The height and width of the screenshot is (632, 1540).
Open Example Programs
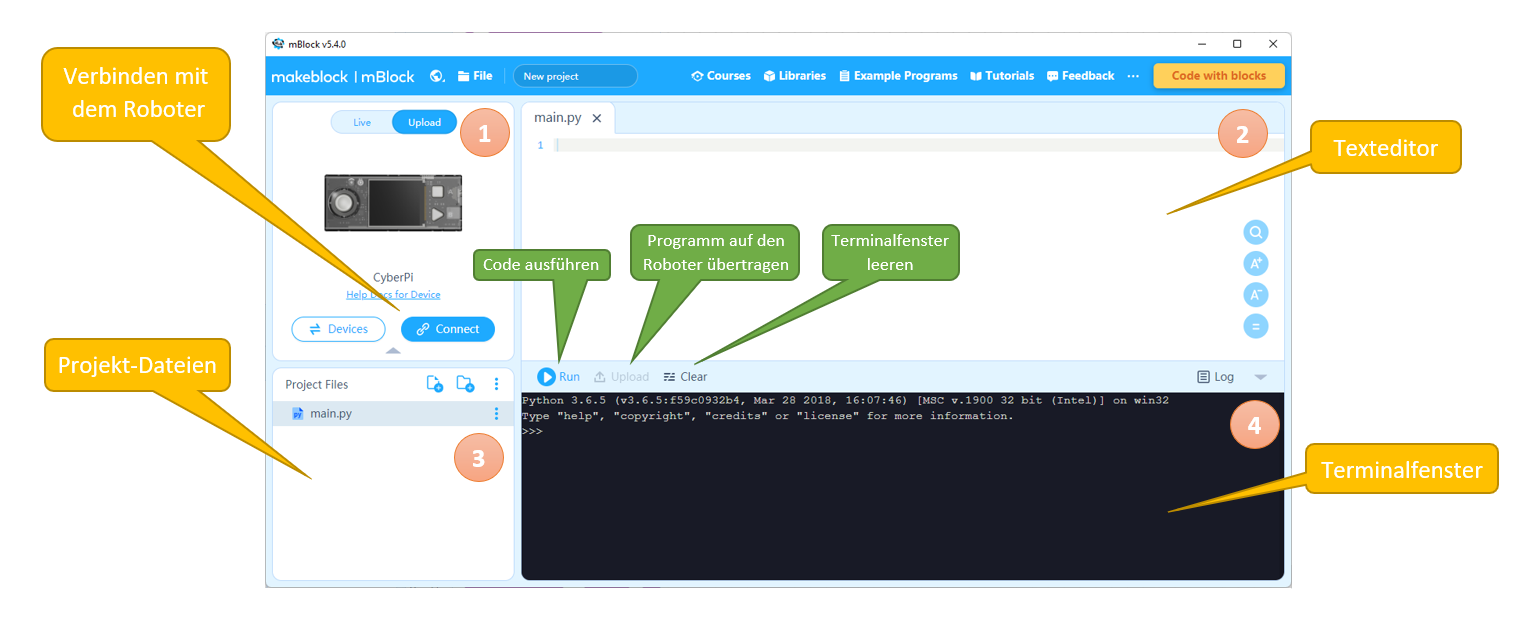(898, 76)
